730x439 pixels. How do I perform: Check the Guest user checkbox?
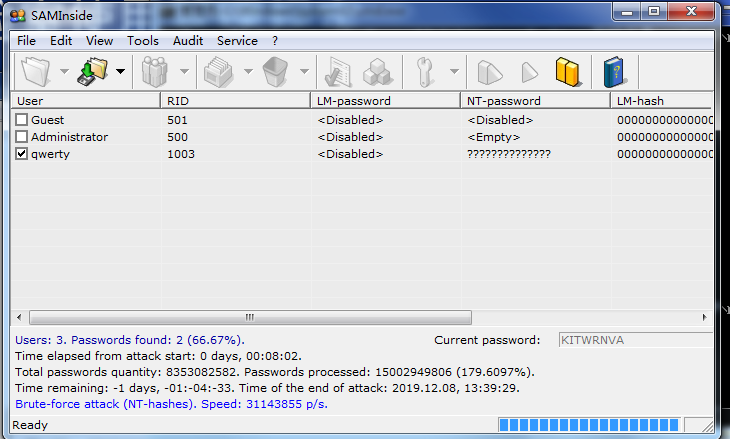coord(21,120)
